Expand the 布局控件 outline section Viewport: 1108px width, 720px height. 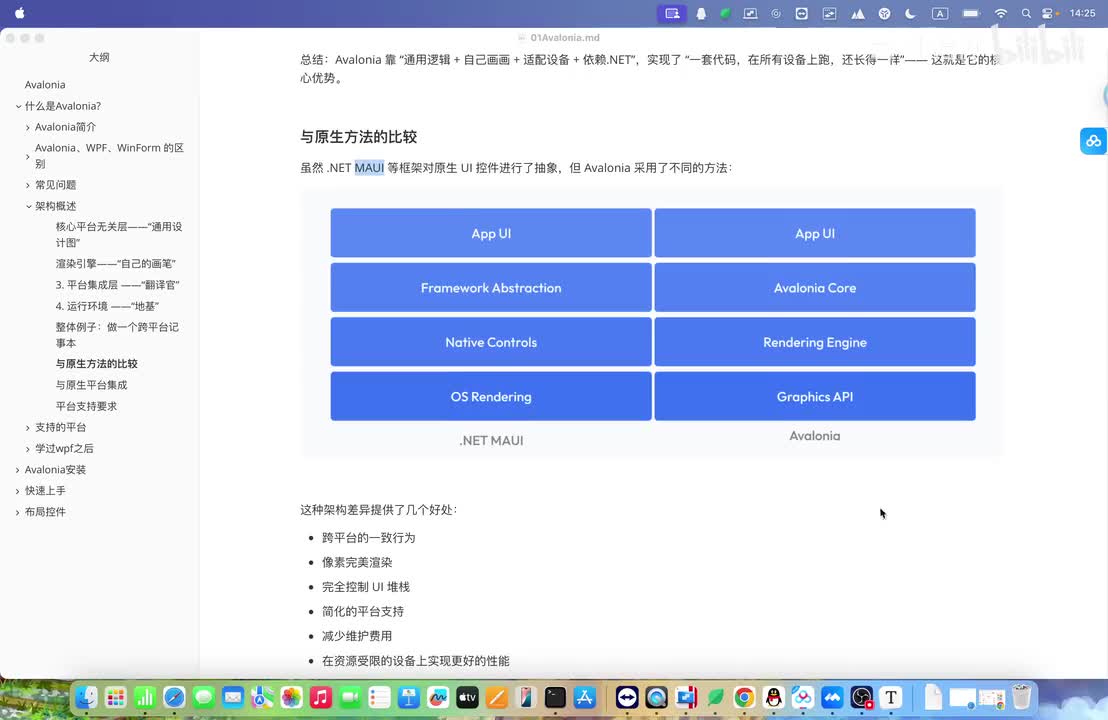coord(18,512)
